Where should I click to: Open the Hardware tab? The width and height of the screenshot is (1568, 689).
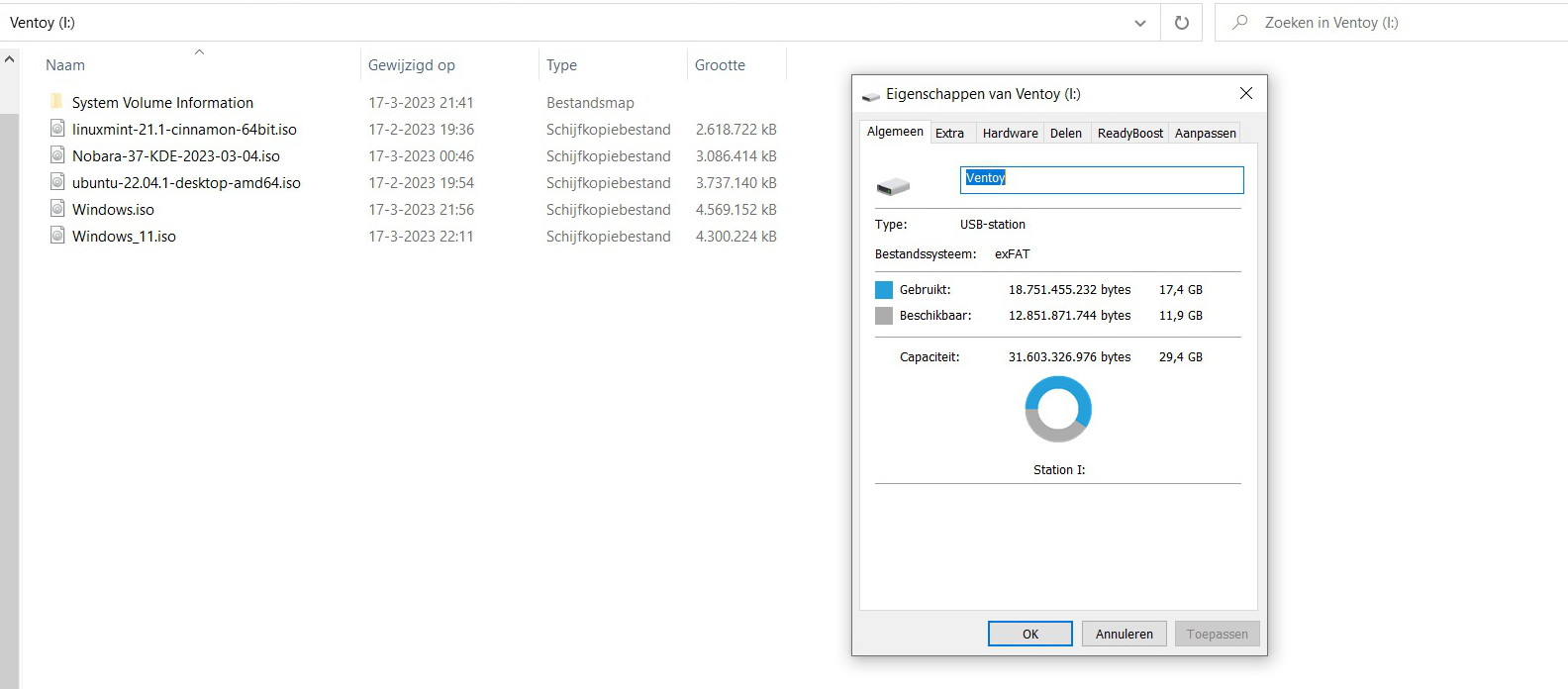1011,133
